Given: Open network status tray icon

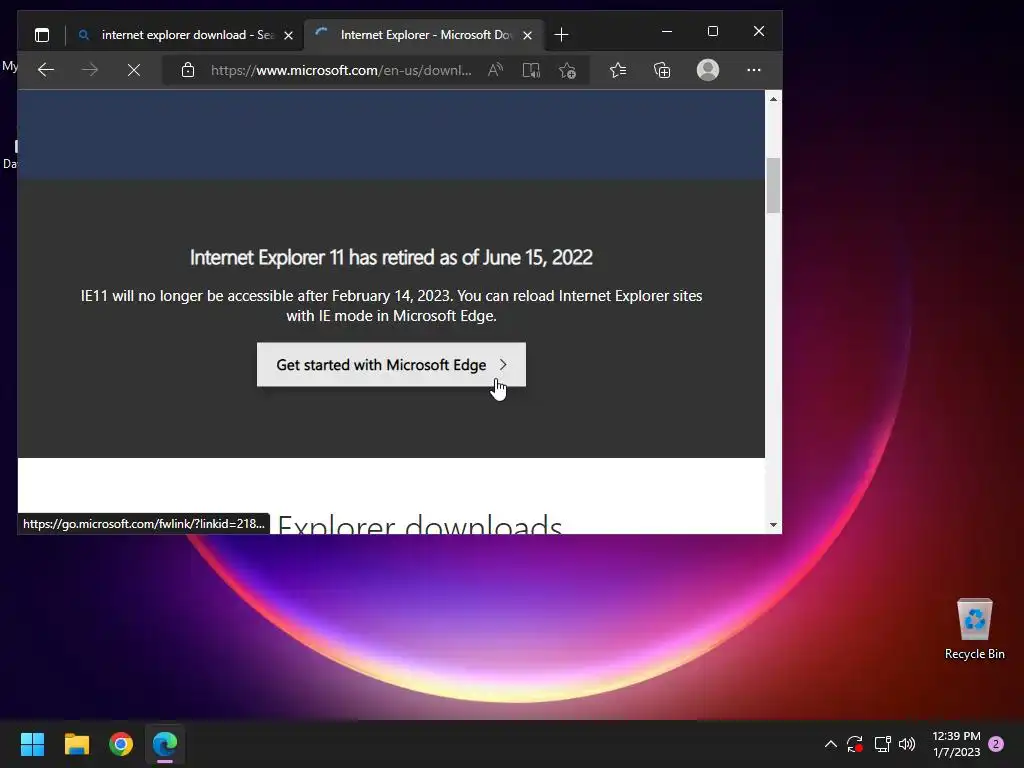Looking at the screenshot, I should point(882,744).
